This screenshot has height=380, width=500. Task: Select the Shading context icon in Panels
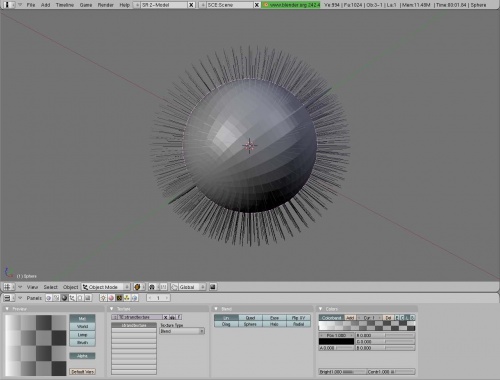coord(64,298)
